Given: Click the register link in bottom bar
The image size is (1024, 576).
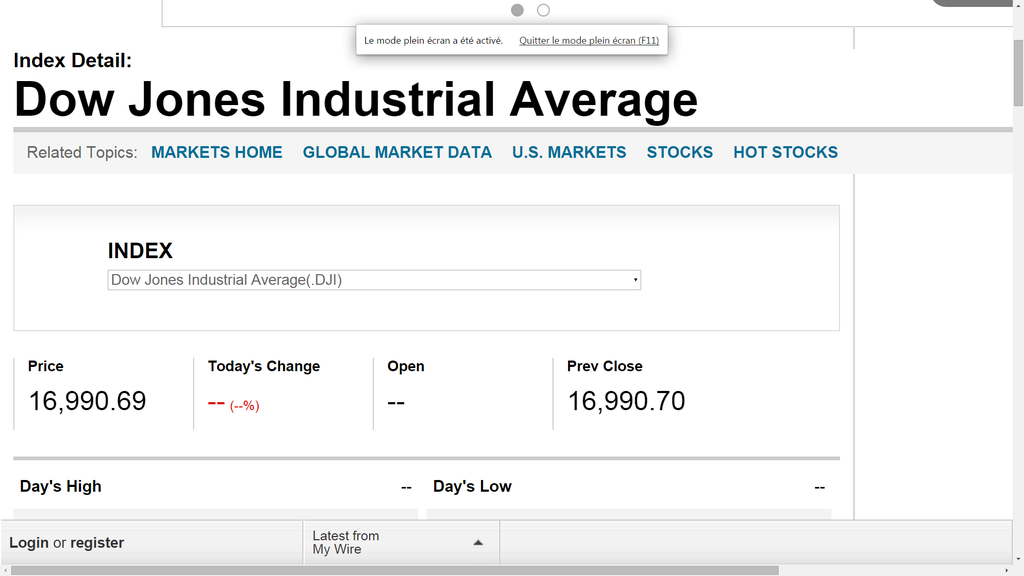Looking at the screenshot, I should click(97, 543).
